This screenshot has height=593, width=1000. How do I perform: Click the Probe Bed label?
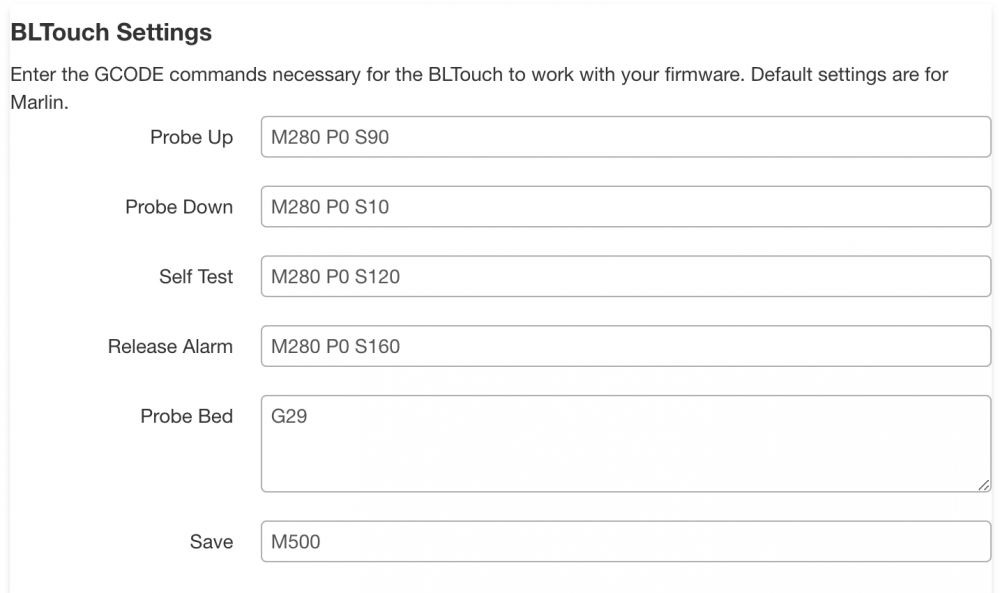pyautogui.click(x=186, y=416)
